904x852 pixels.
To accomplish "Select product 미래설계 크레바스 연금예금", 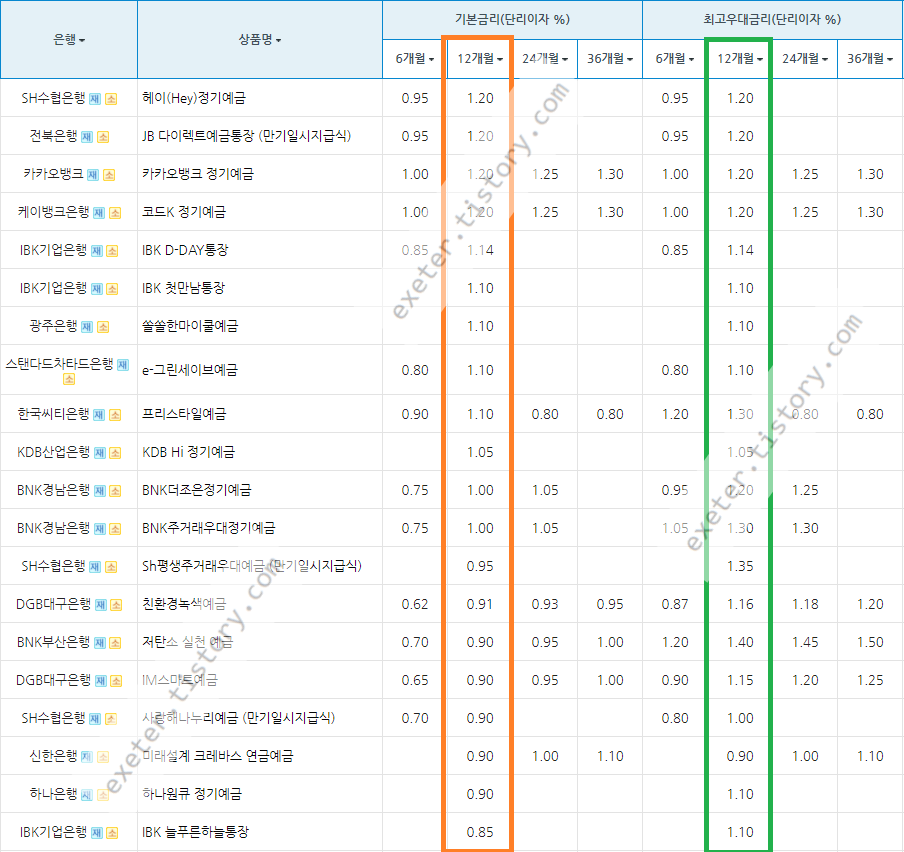I will [x=218, y=756].
